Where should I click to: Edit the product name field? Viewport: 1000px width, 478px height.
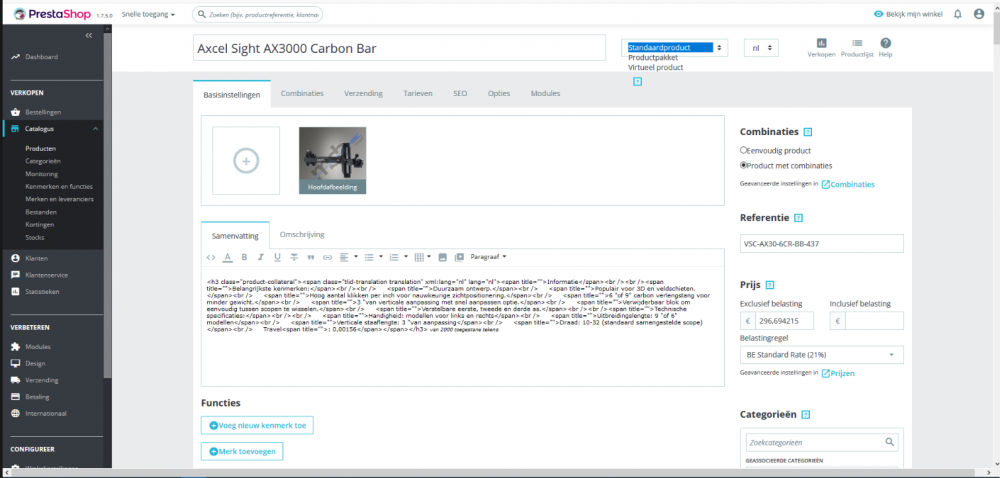coord(399,48)
